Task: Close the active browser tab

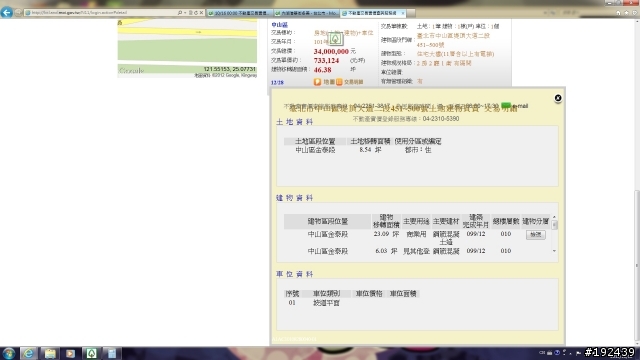Action: [x=403, y=13]
